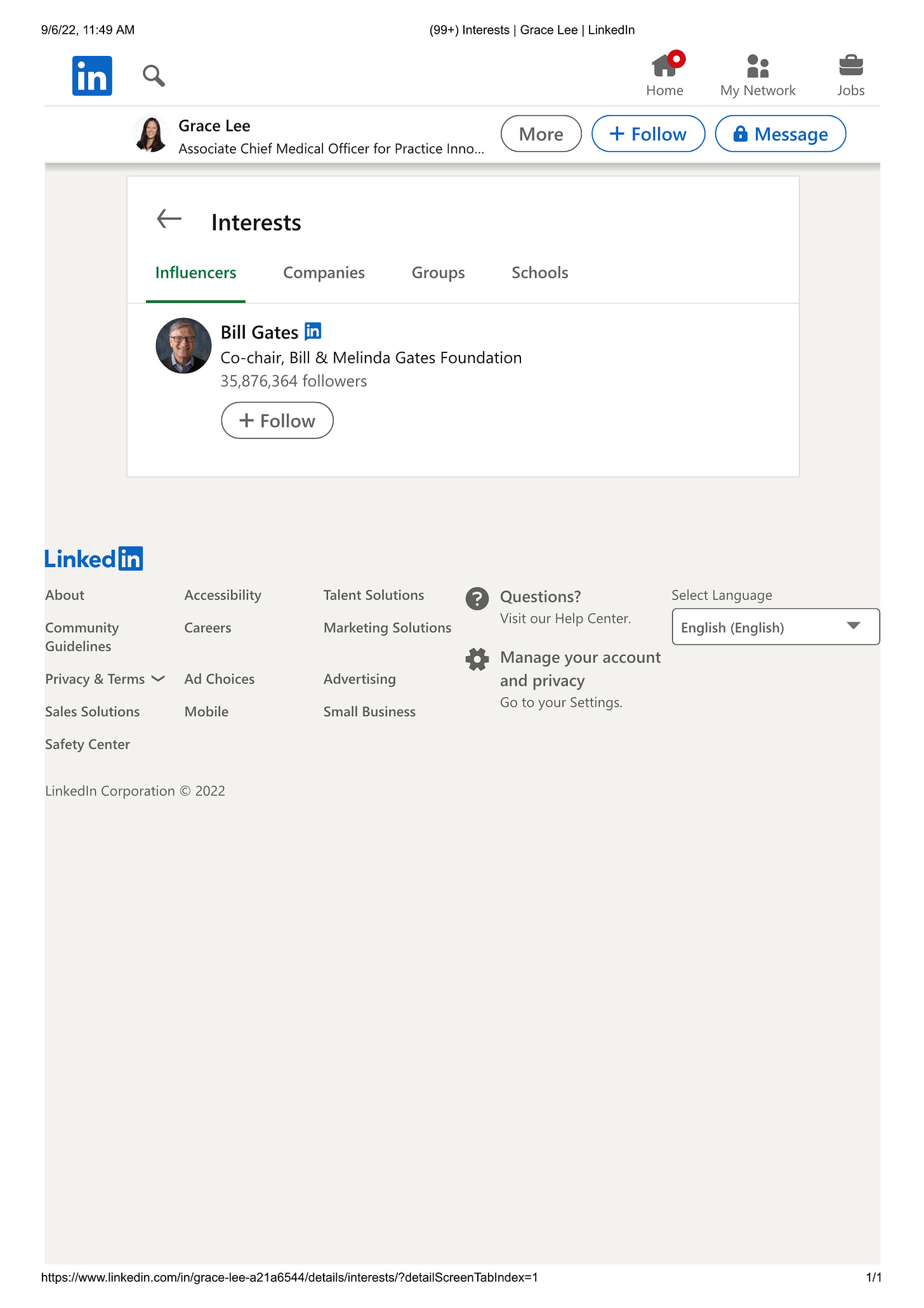Select the Influencers tab
This screenshot has height=1308, width=924.
pos(195,273)
